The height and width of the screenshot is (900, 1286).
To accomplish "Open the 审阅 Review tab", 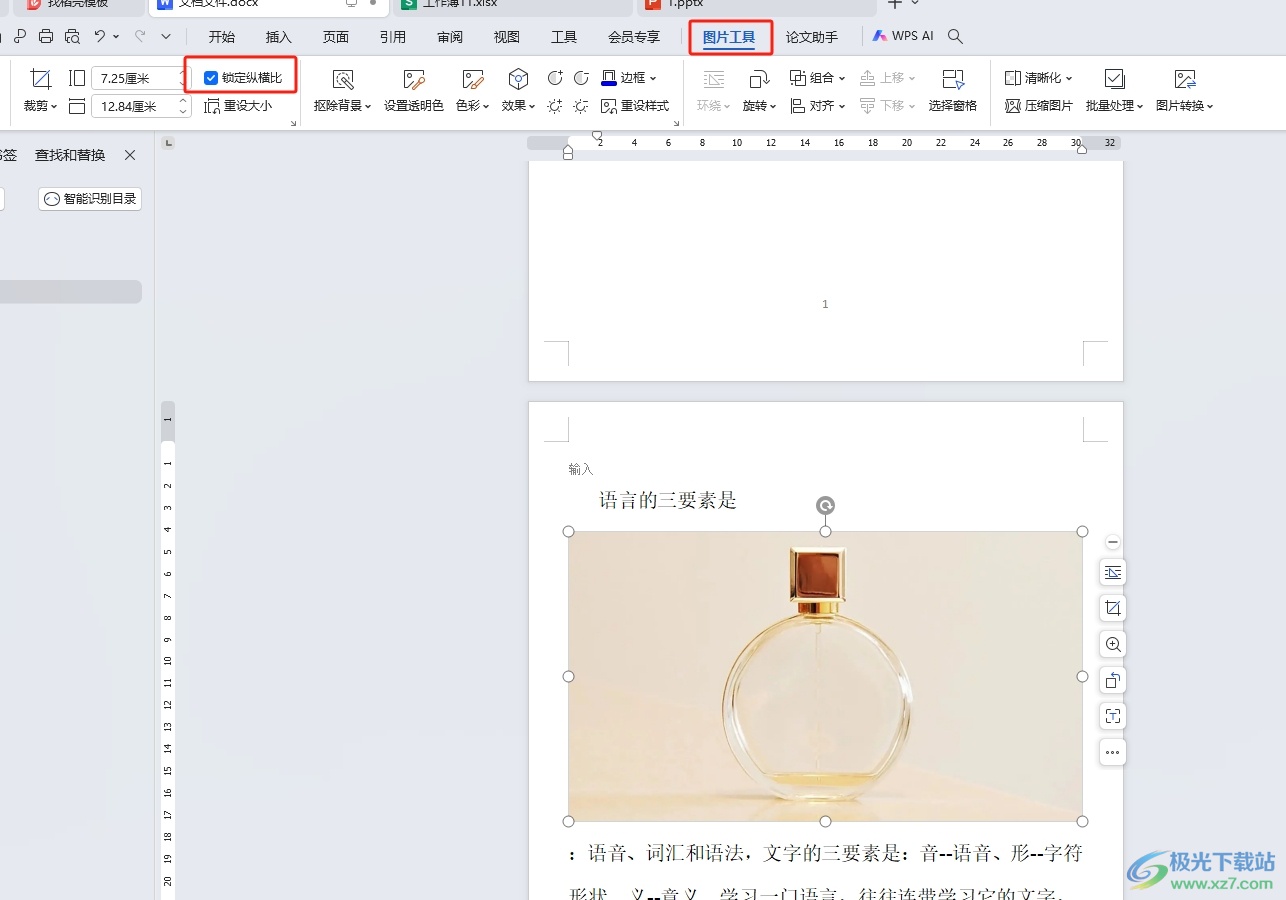I will point(450,37).
